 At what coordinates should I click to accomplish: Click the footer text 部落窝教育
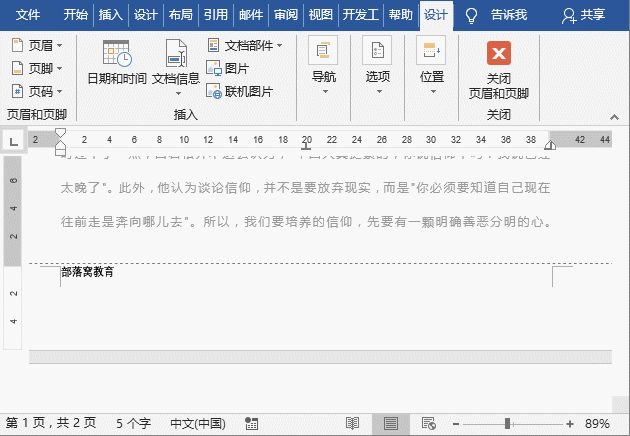[x=88, y=272]
